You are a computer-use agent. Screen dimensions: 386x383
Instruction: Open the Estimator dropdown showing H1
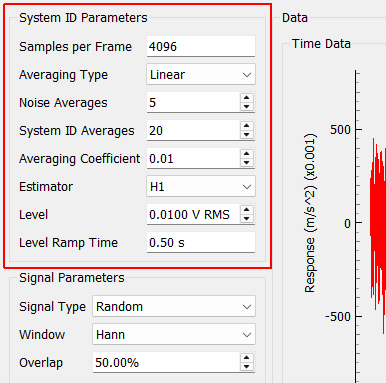click(x=201, y=186)
